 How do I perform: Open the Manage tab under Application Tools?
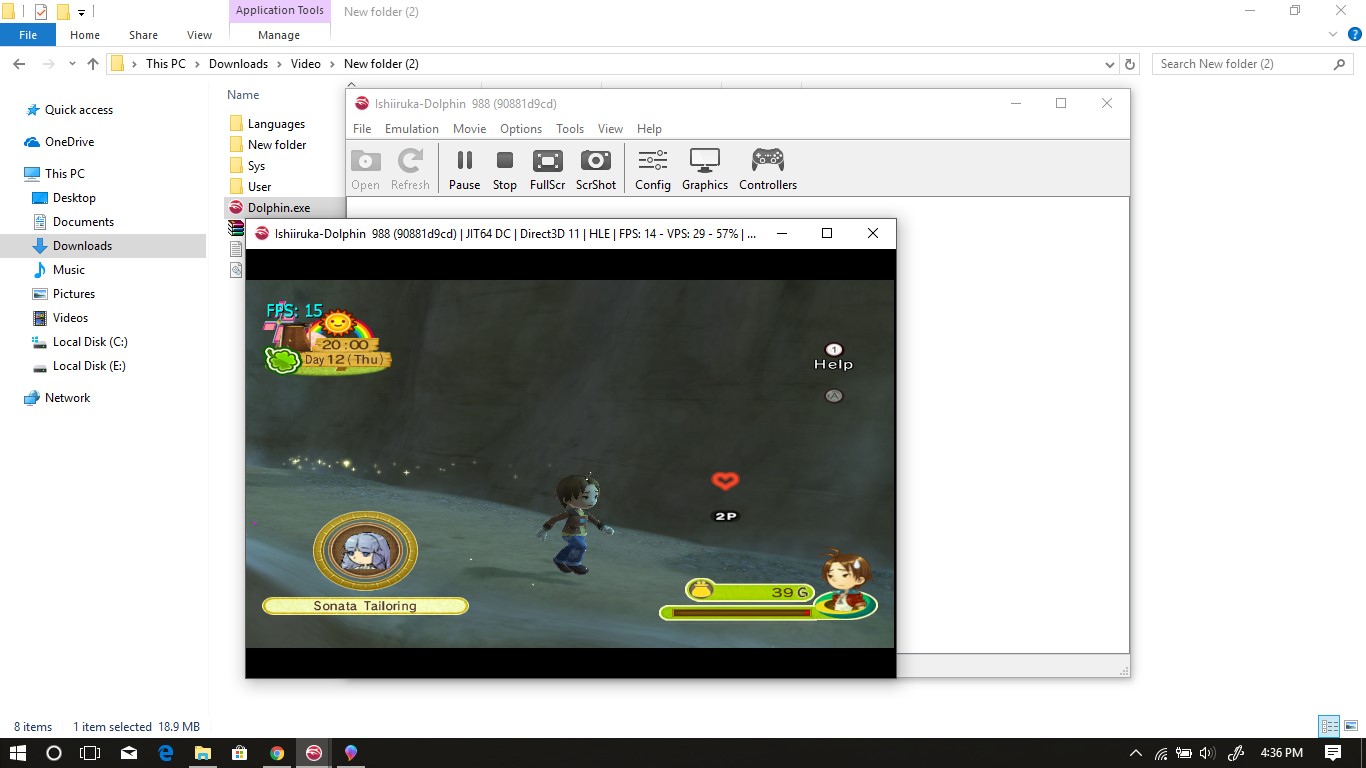click(x=279, y=35)
